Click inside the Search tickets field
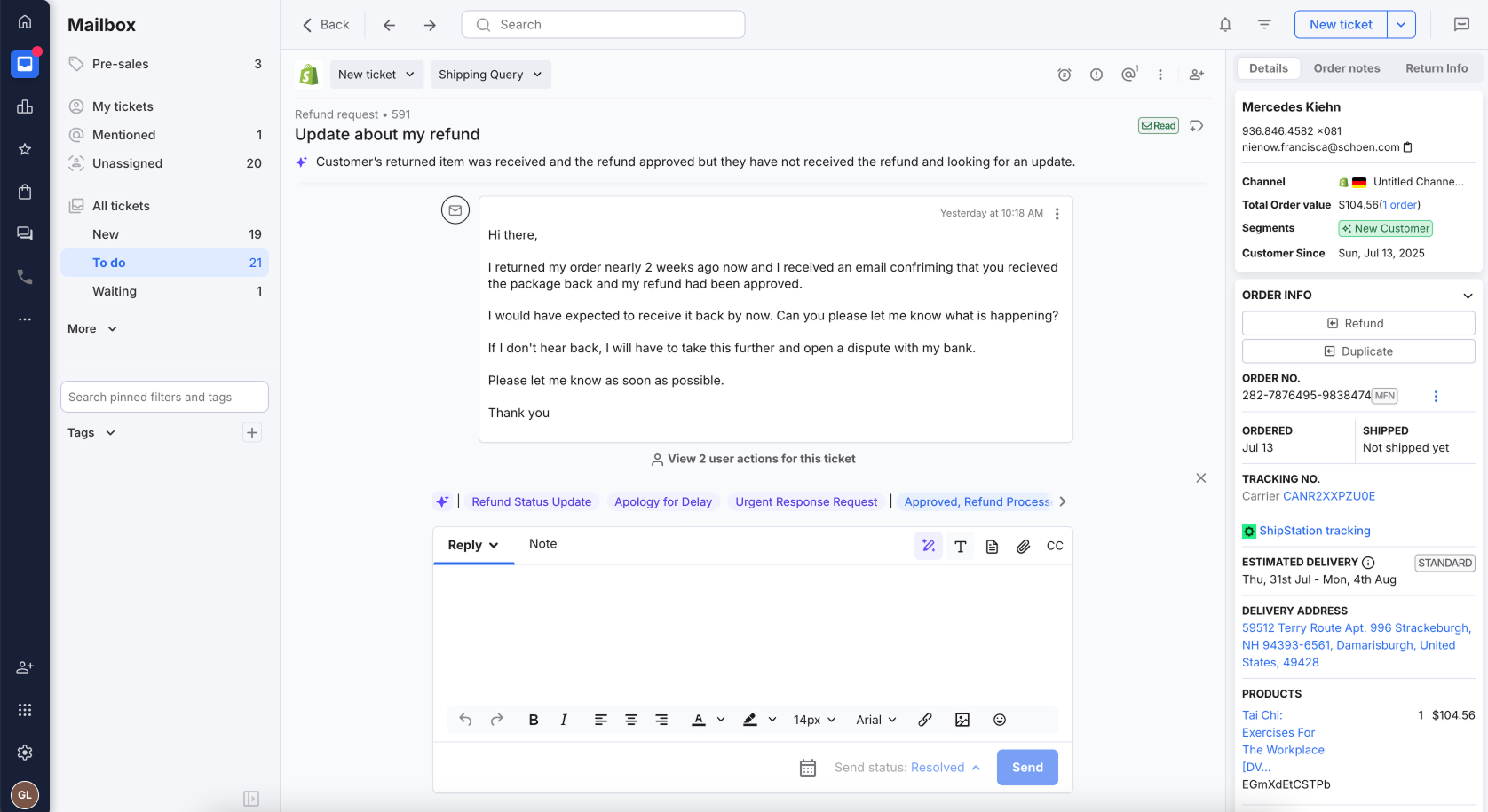The width and height of the screenshot is (1488, 812). (603, 24)
